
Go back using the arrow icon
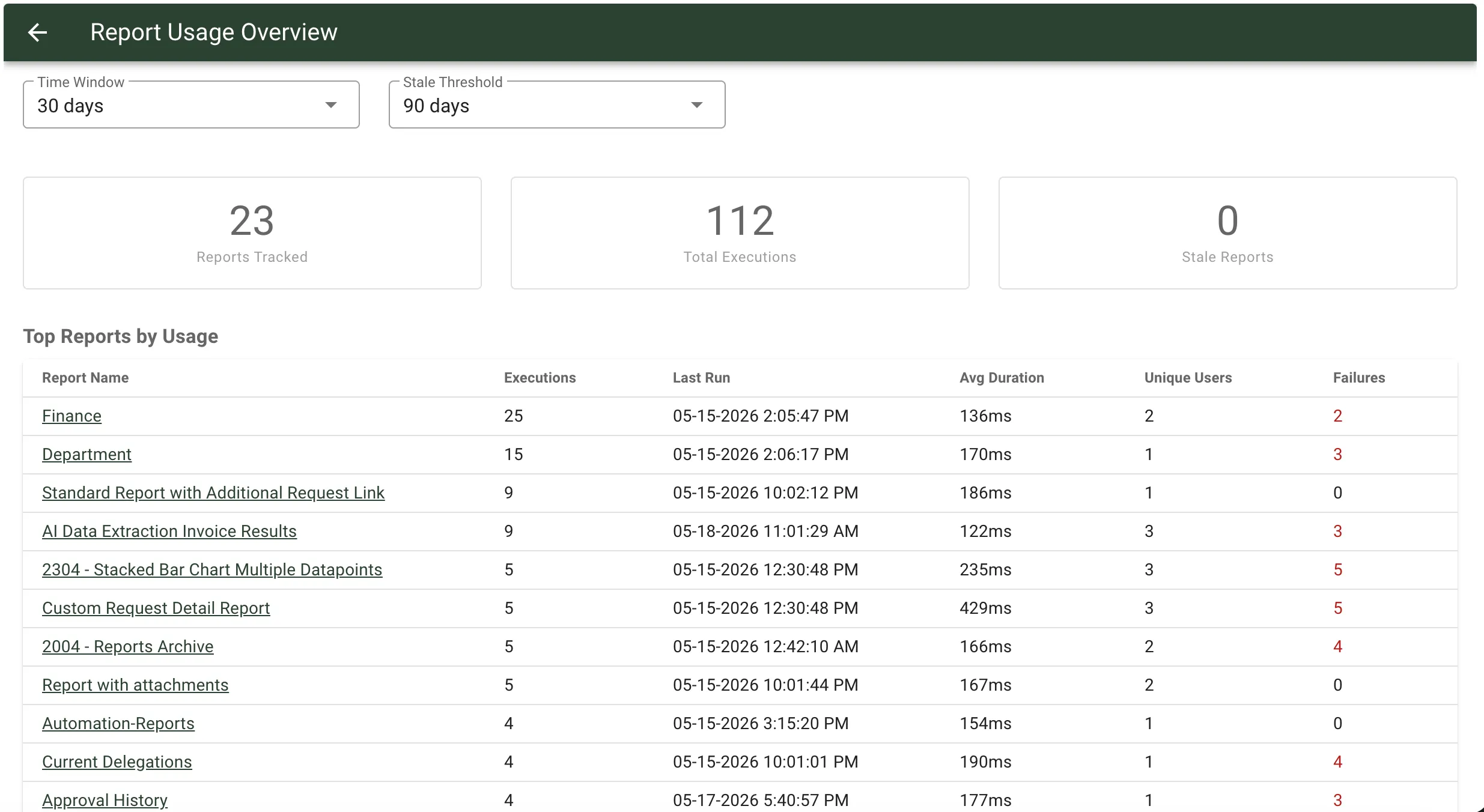pyautogui.click(x=38, y=32)
